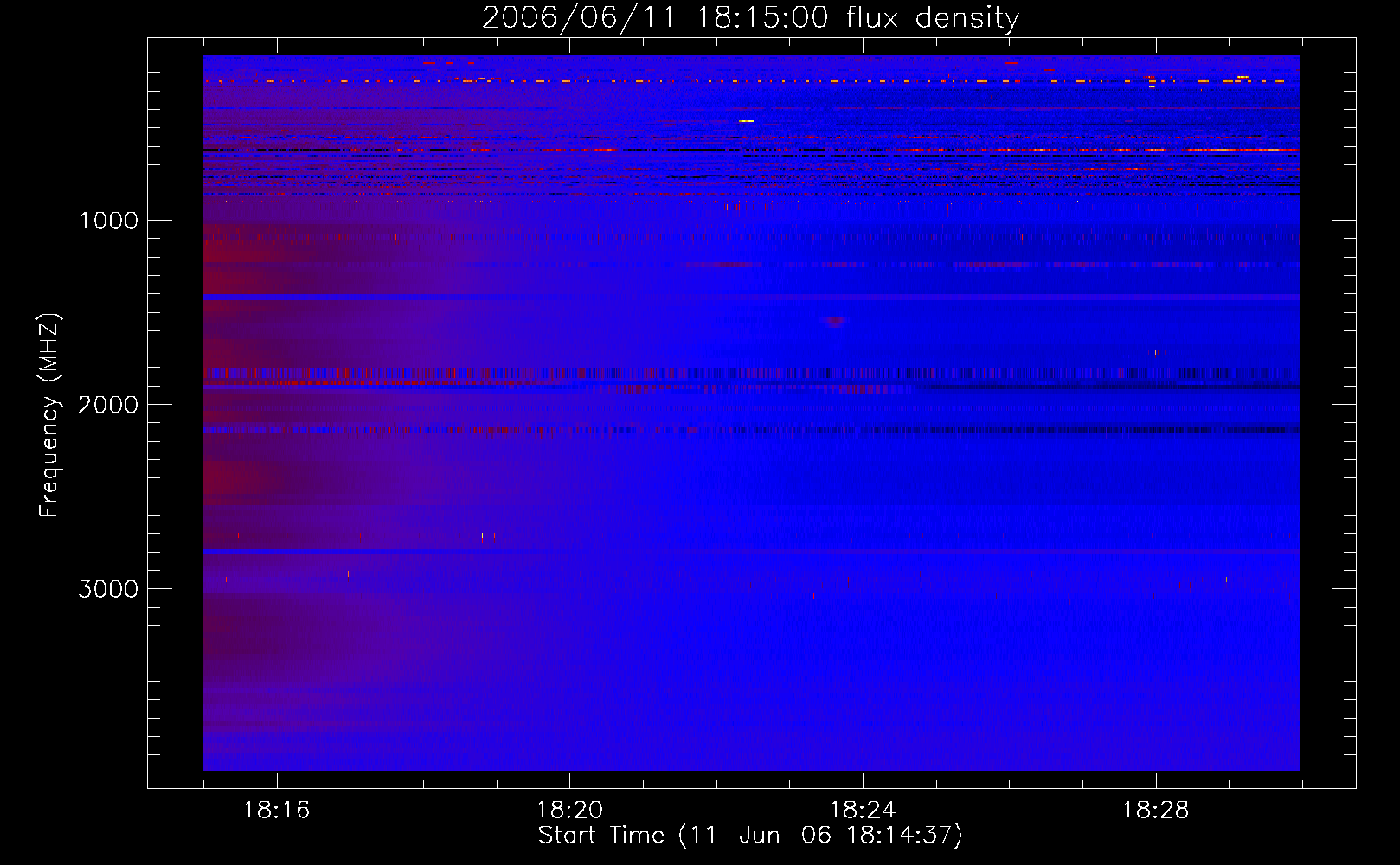Click the 18:24 time tick label

click(863, 811)
